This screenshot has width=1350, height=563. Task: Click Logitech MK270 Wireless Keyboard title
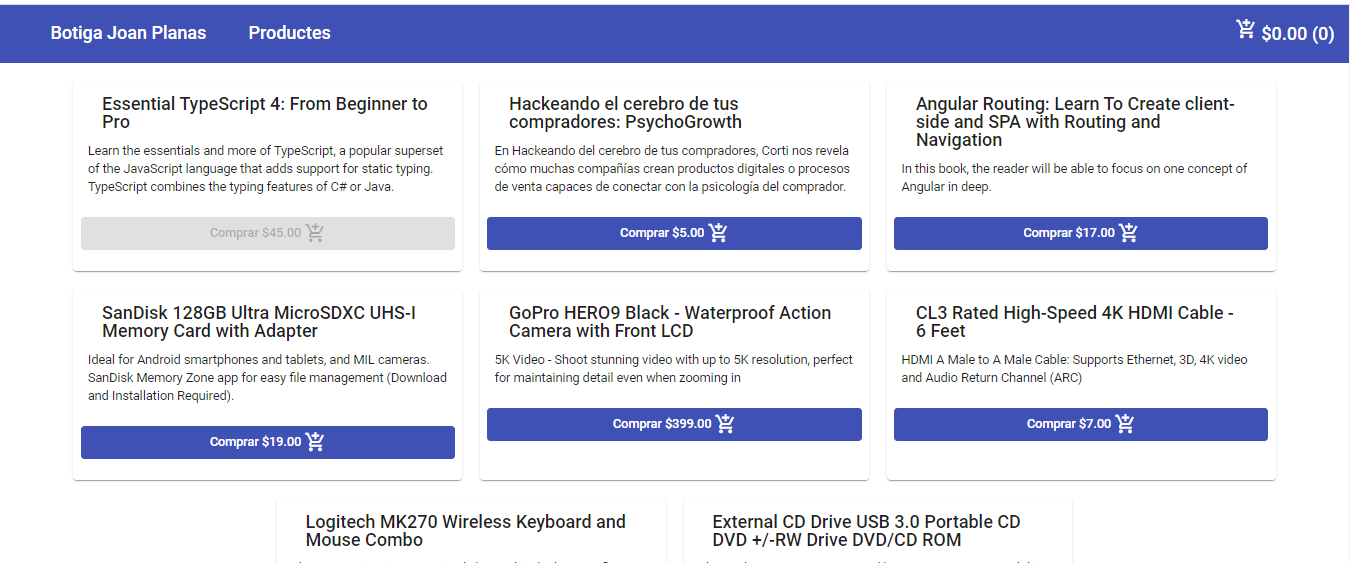[x=465, y=531]
